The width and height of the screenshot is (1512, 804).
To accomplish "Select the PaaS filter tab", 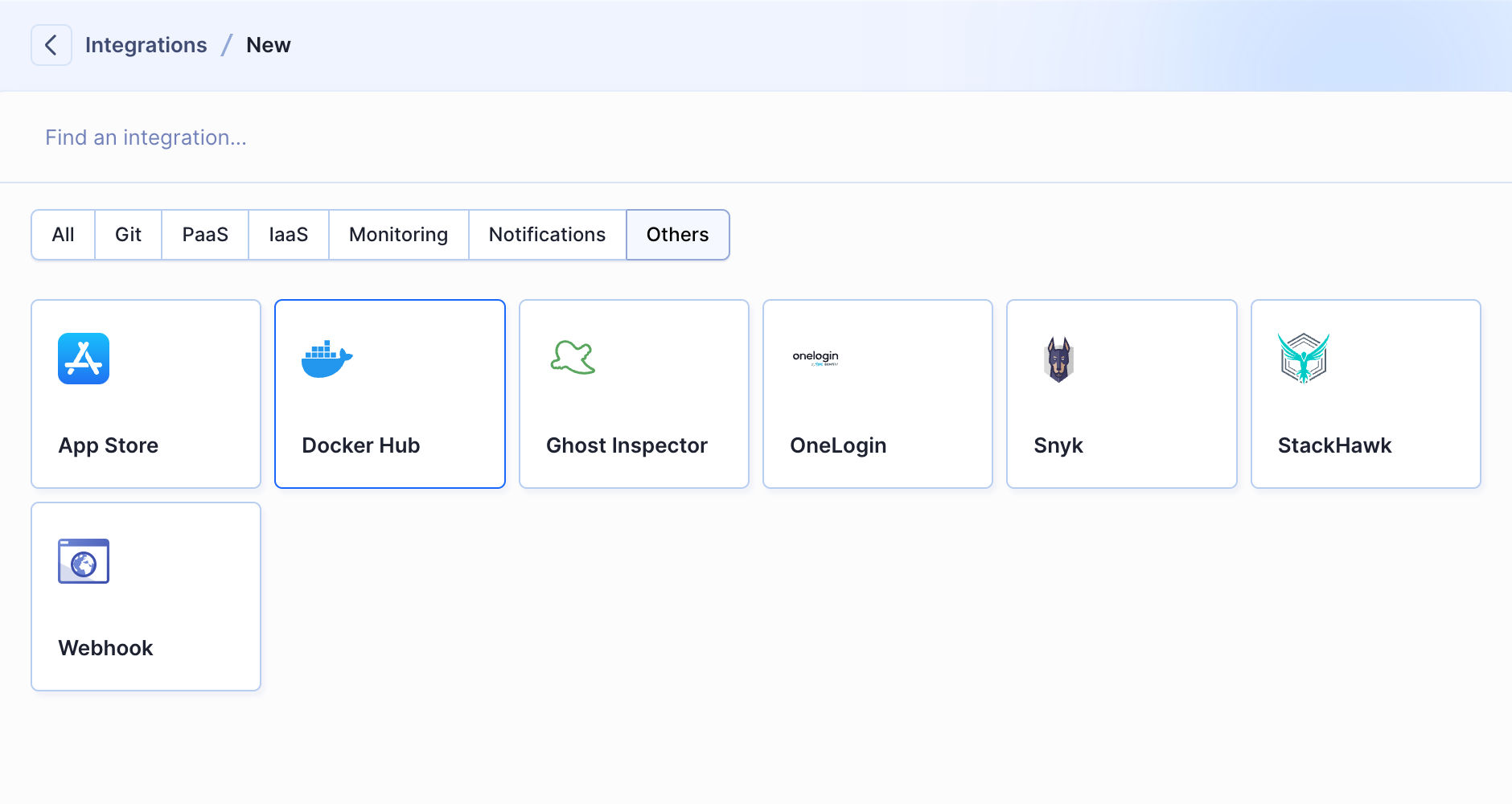I will point(205,235).
